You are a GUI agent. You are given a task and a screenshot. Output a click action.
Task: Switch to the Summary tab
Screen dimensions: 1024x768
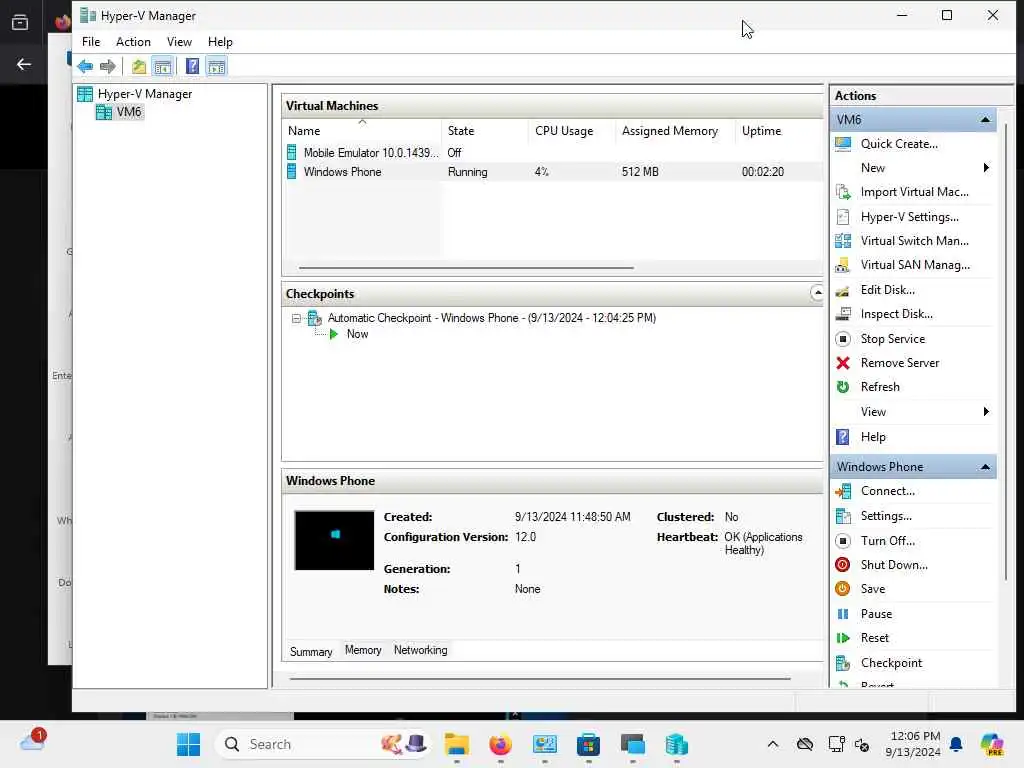[x=311, y=652]
